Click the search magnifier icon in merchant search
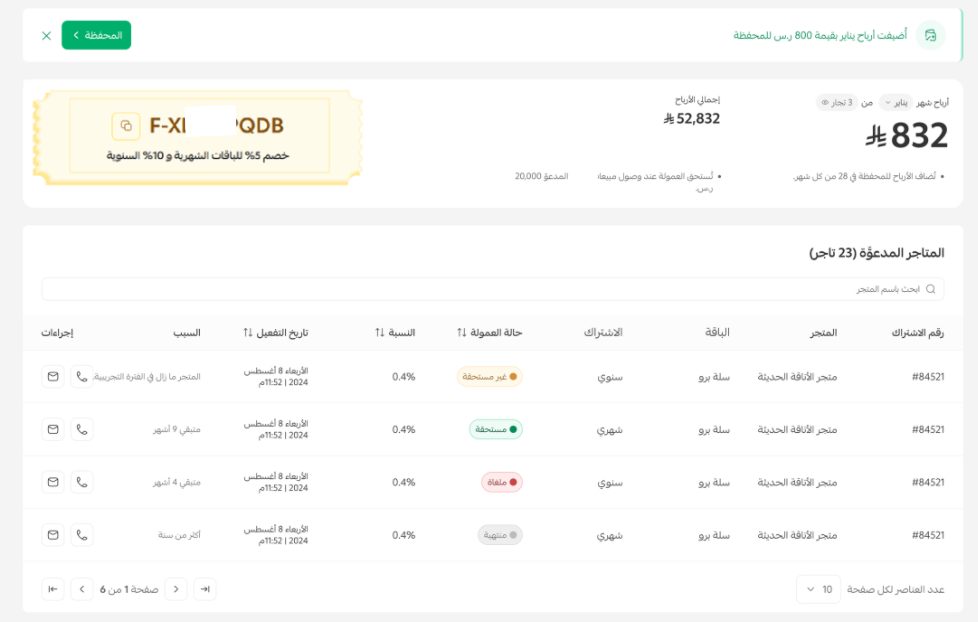The image size is (978, 622). pos(930,288)
